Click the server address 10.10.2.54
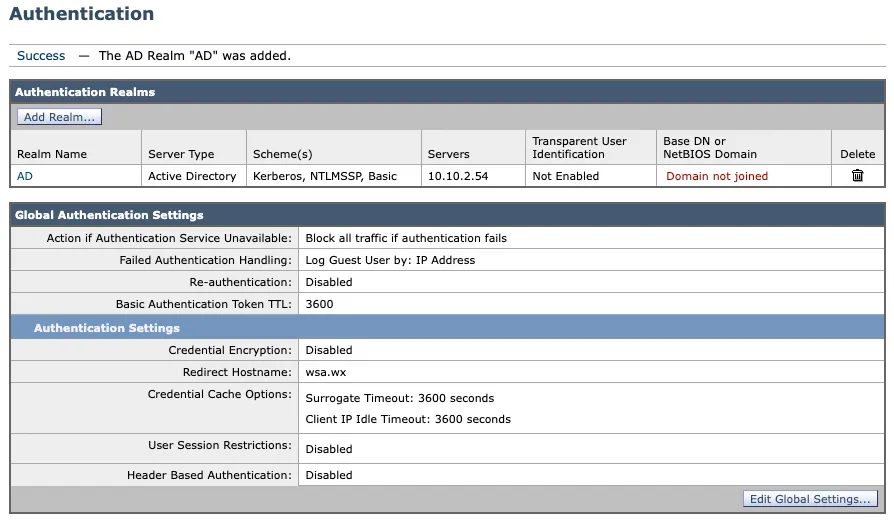This screenshot has height=520, width=894. point(457,176)
